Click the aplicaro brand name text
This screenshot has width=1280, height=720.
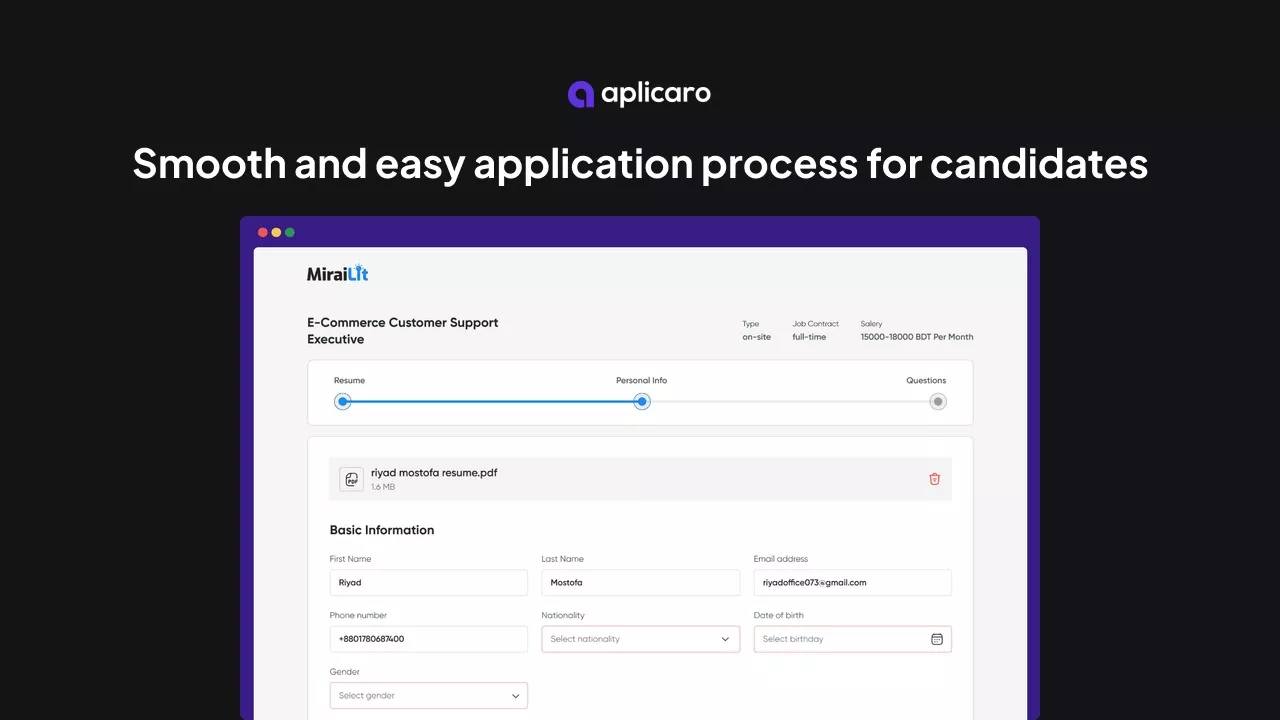click(656, 94)
